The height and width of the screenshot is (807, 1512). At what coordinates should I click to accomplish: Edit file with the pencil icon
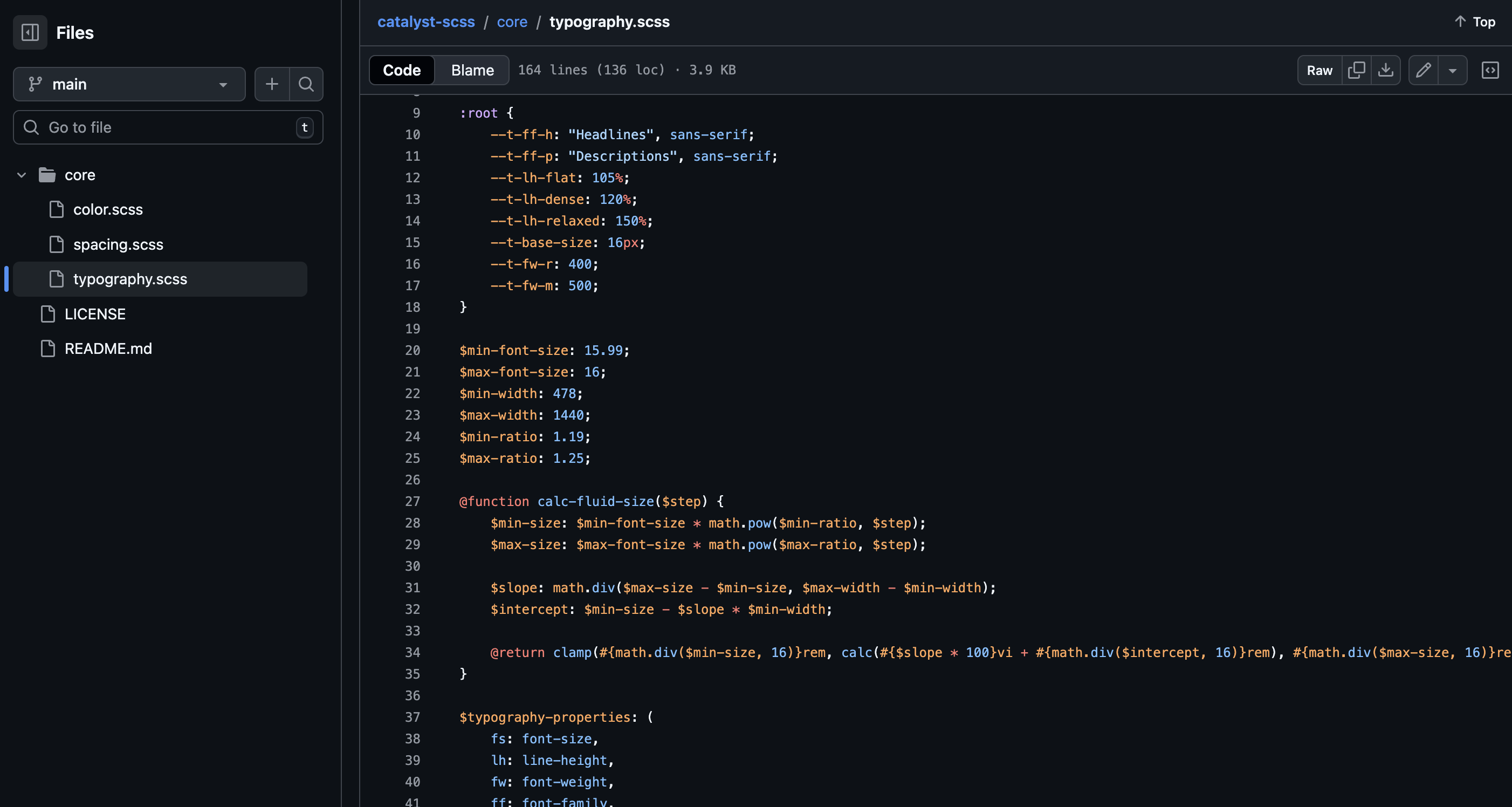pyautogui.click(x=1423, y=70)
